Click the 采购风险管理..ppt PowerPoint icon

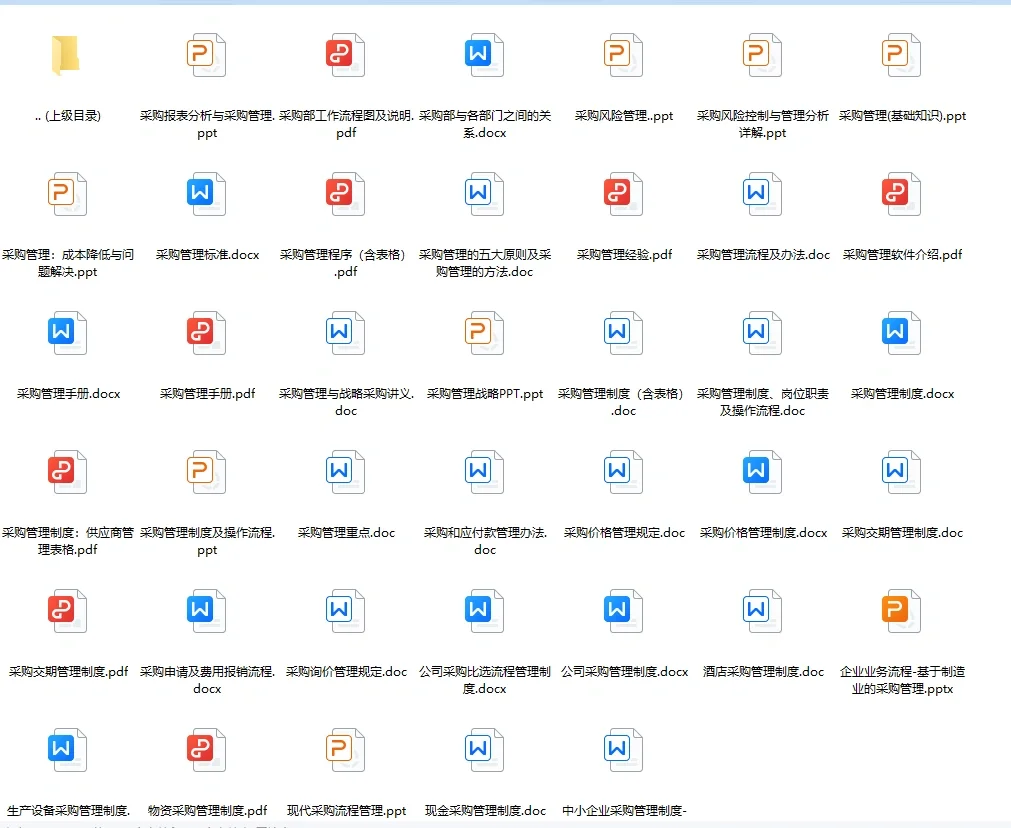pos(623,55)
